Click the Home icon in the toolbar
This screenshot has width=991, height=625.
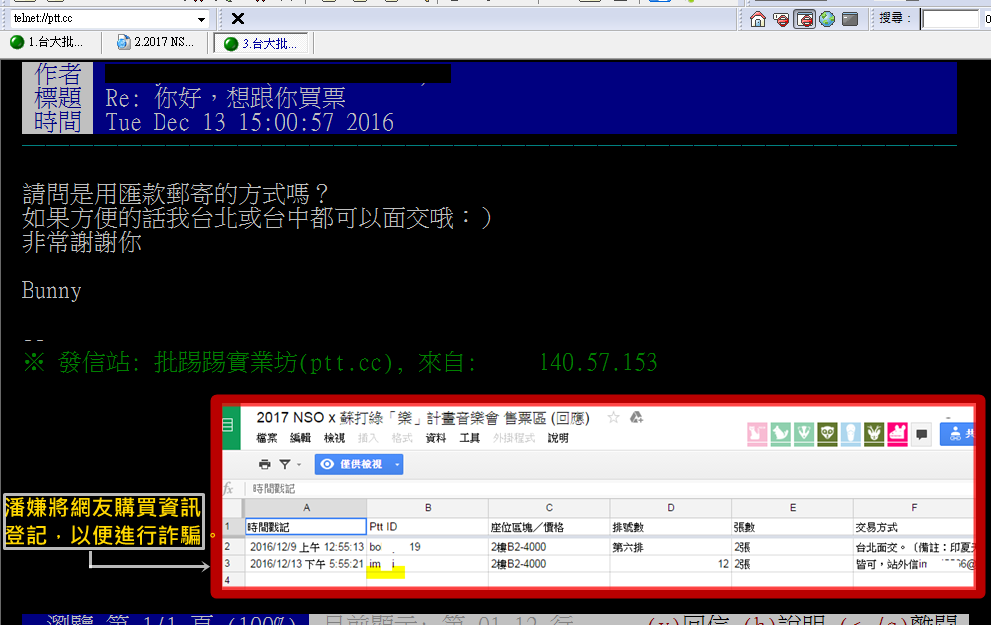[757, 20]
